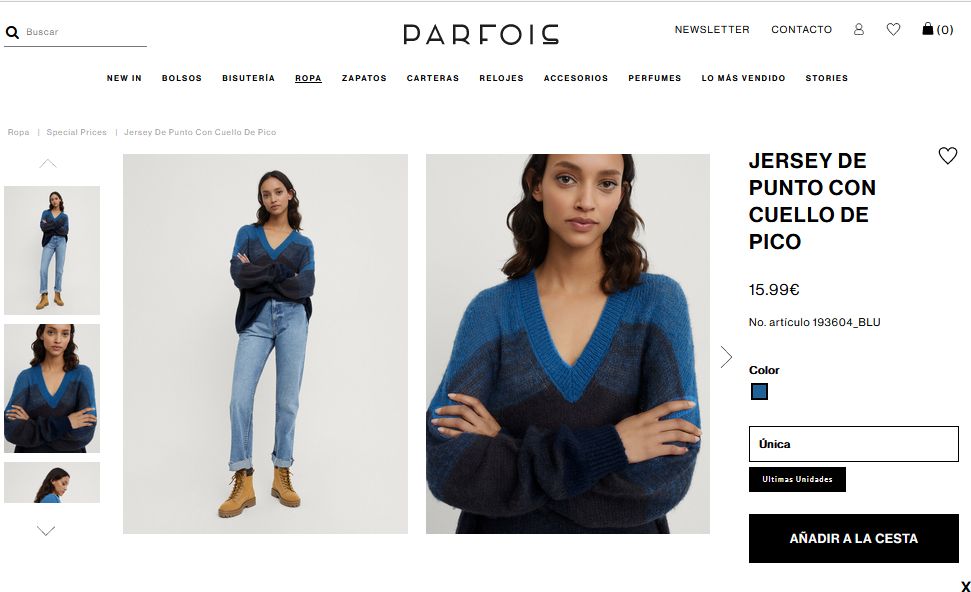Add product to favorites with heart icon

tap(947, 155)
